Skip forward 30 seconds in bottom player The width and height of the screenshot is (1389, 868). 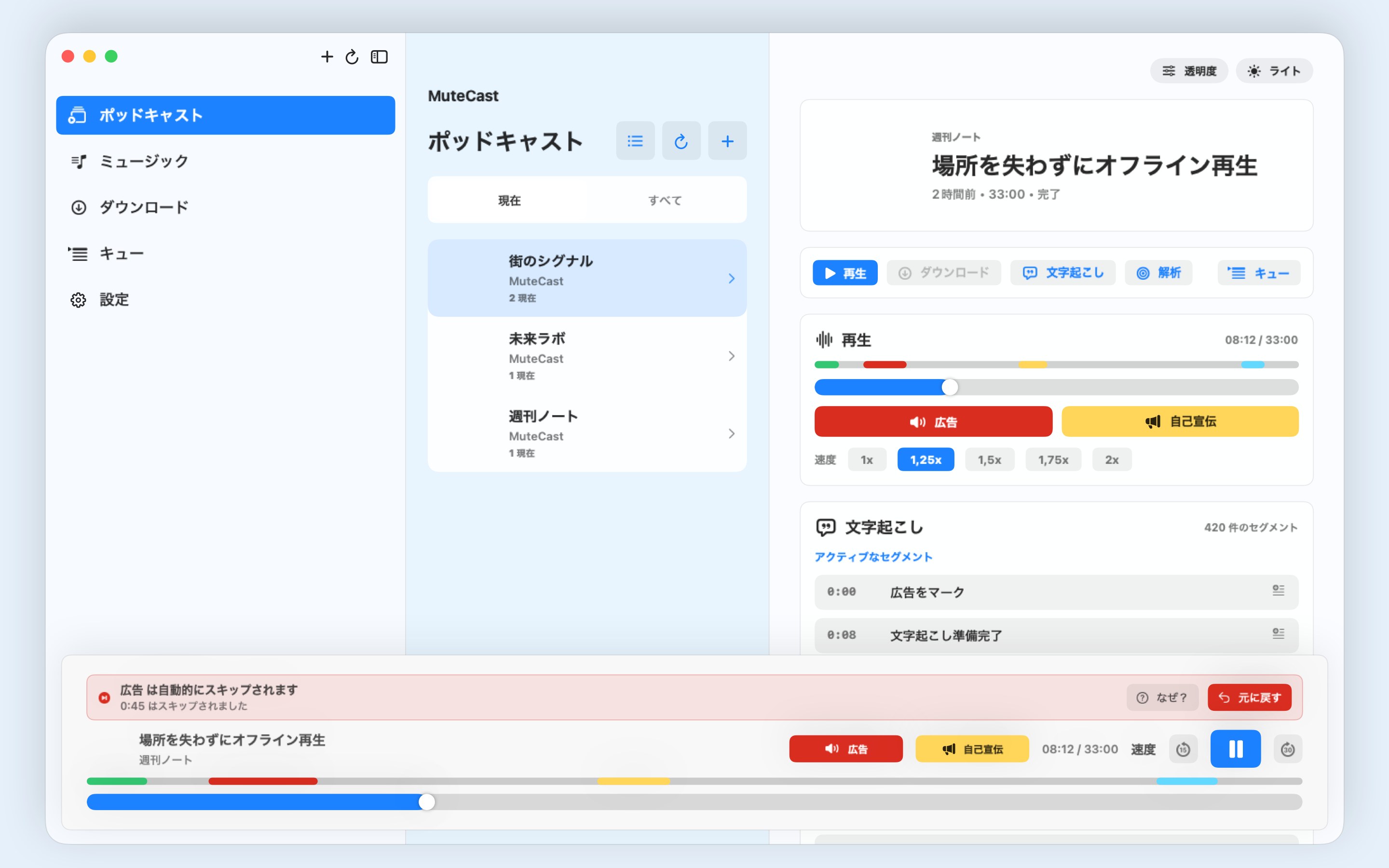click(1287, 749)
